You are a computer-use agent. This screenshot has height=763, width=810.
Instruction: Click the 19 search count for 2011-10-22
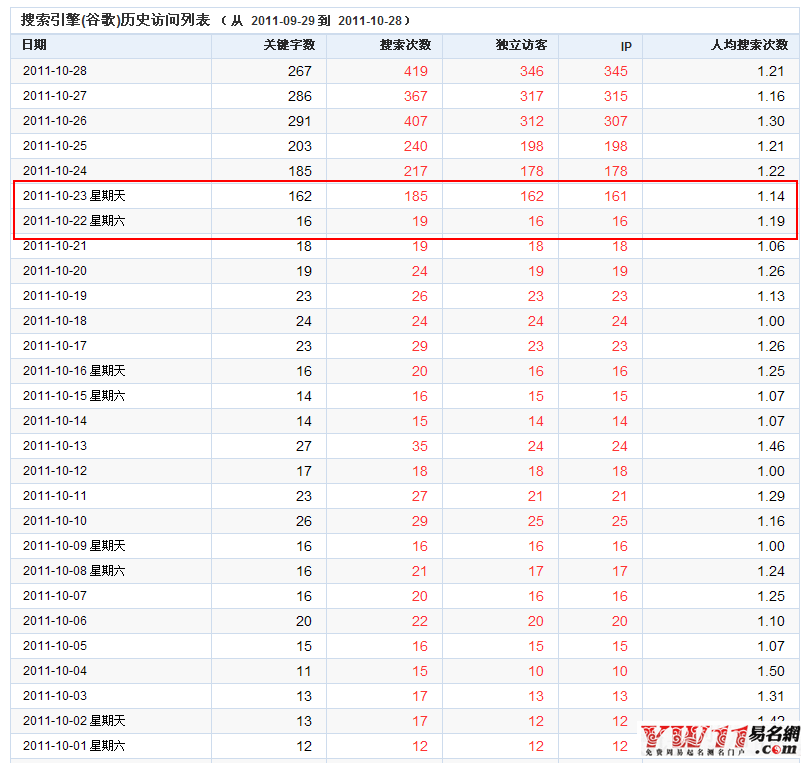[x=420, y=221]
